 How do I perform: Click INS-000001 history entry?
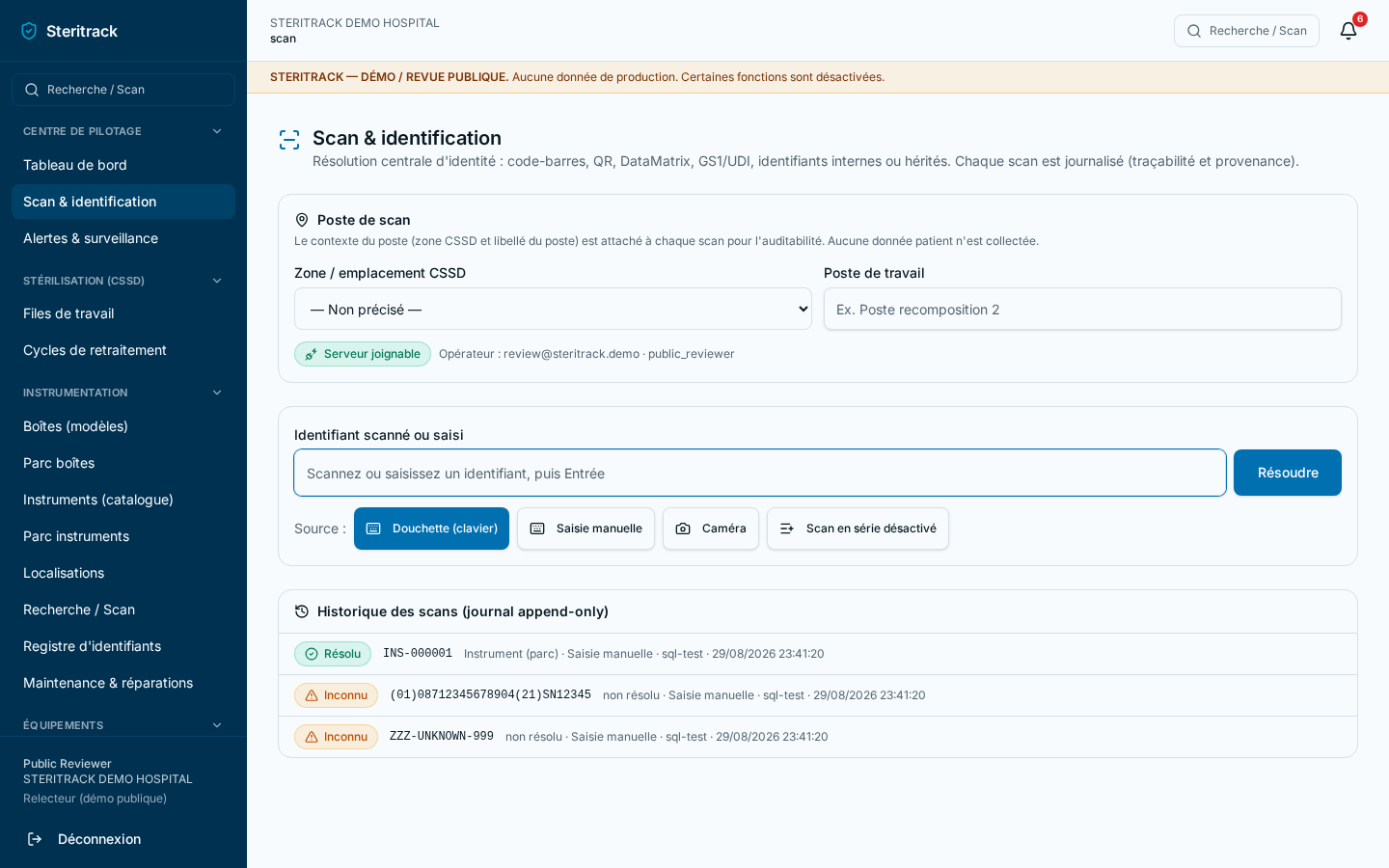[818, 654]
